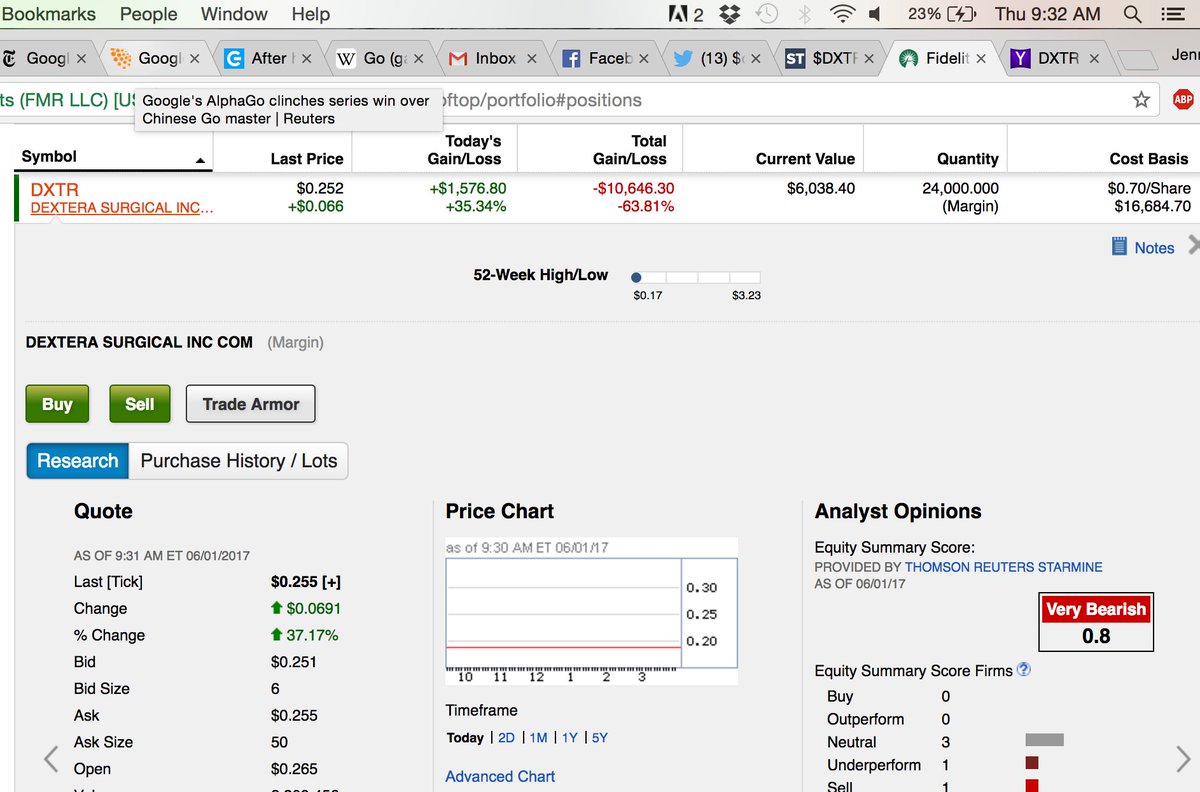Open Equity Summary Score Firms help icon

click(1024, 670)
